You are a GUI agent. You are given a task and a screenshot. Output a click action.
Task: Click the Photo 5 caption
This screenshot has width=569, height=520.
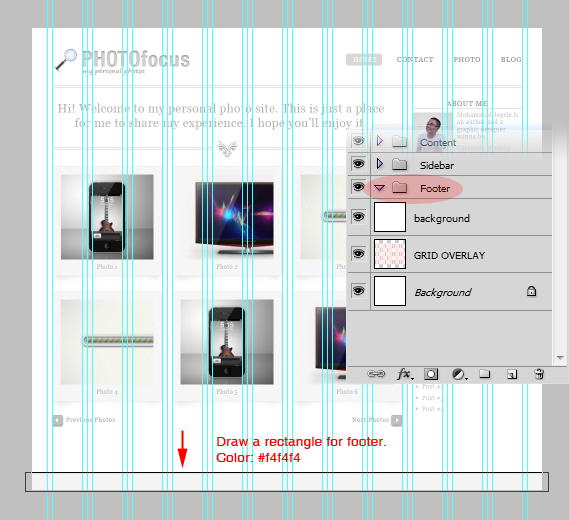point(227,392)
